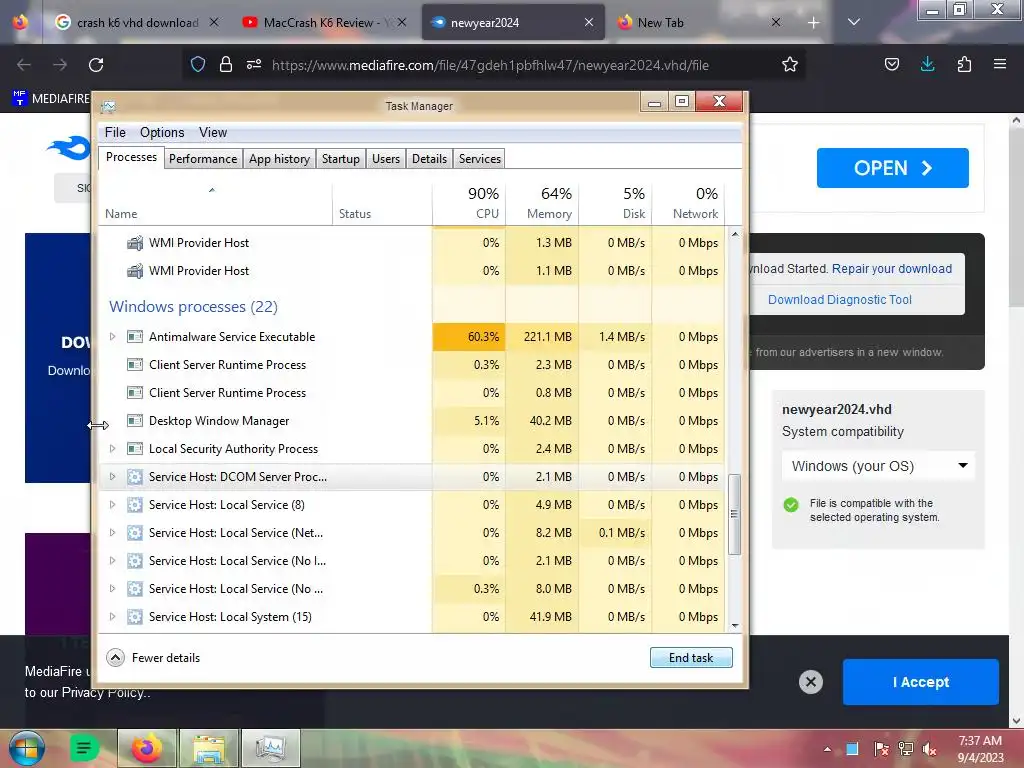
Task: Click the forward arrow in Firefox
Action: [x=60, y=65]
